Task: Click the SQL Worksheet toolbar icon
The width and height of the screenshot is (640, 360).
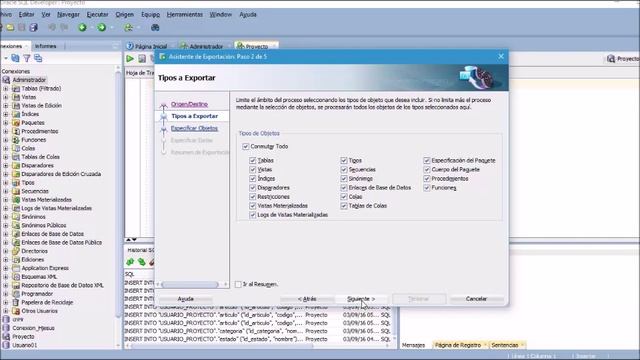Action: pyautogui.click(x=129, y=28)
